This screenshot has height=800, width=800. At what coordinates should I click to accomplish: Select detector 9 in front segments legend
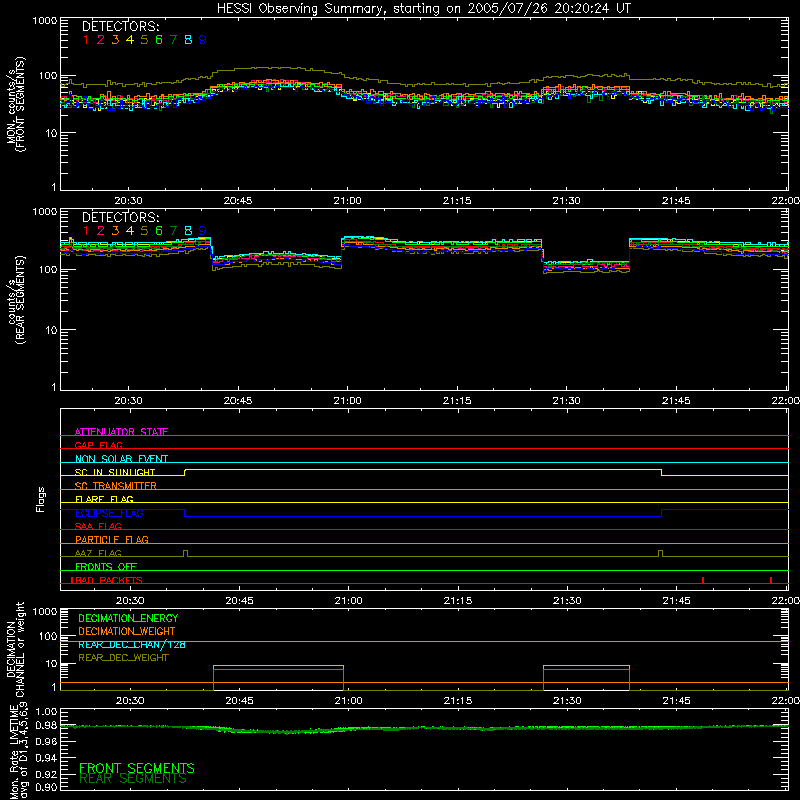tap(203, 40)
